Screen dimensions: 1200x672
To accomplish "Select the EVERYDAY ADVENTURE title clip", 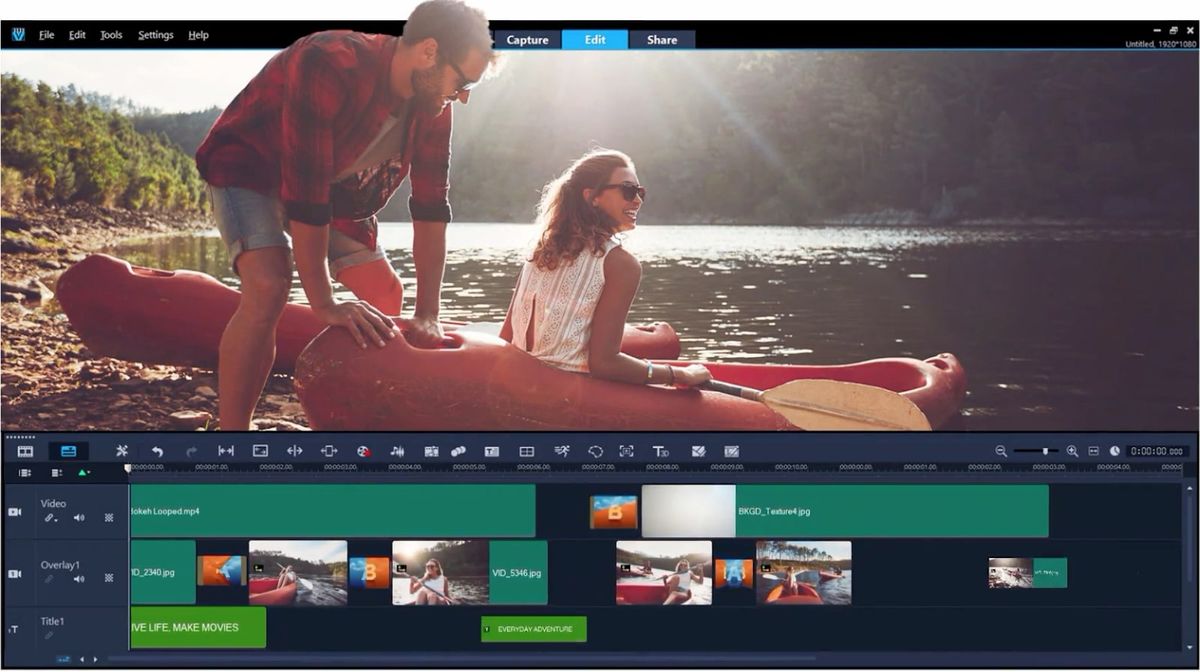I will (534, 629).
